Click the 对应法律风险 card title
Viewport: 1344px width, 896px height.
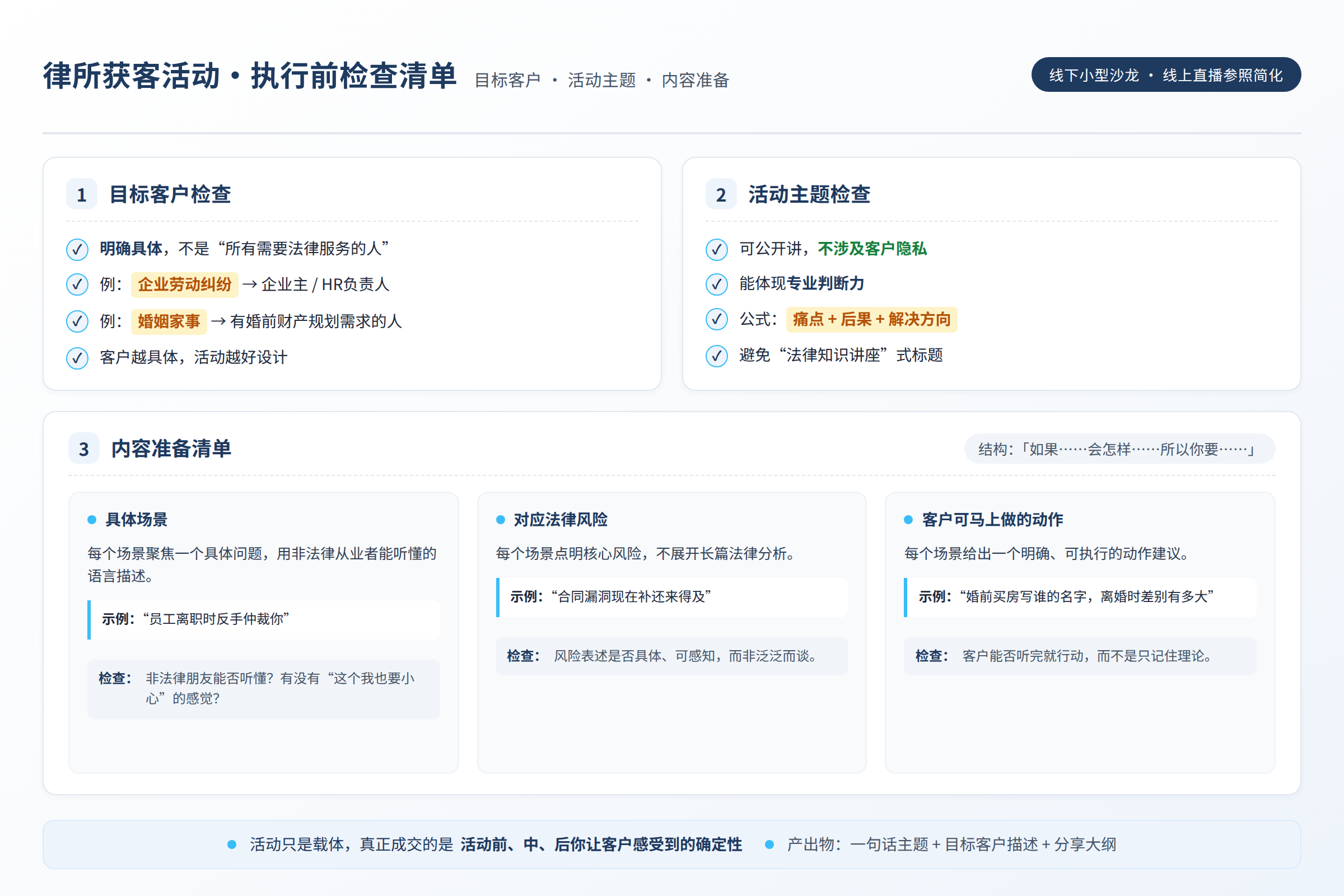[x=561, y=520]
